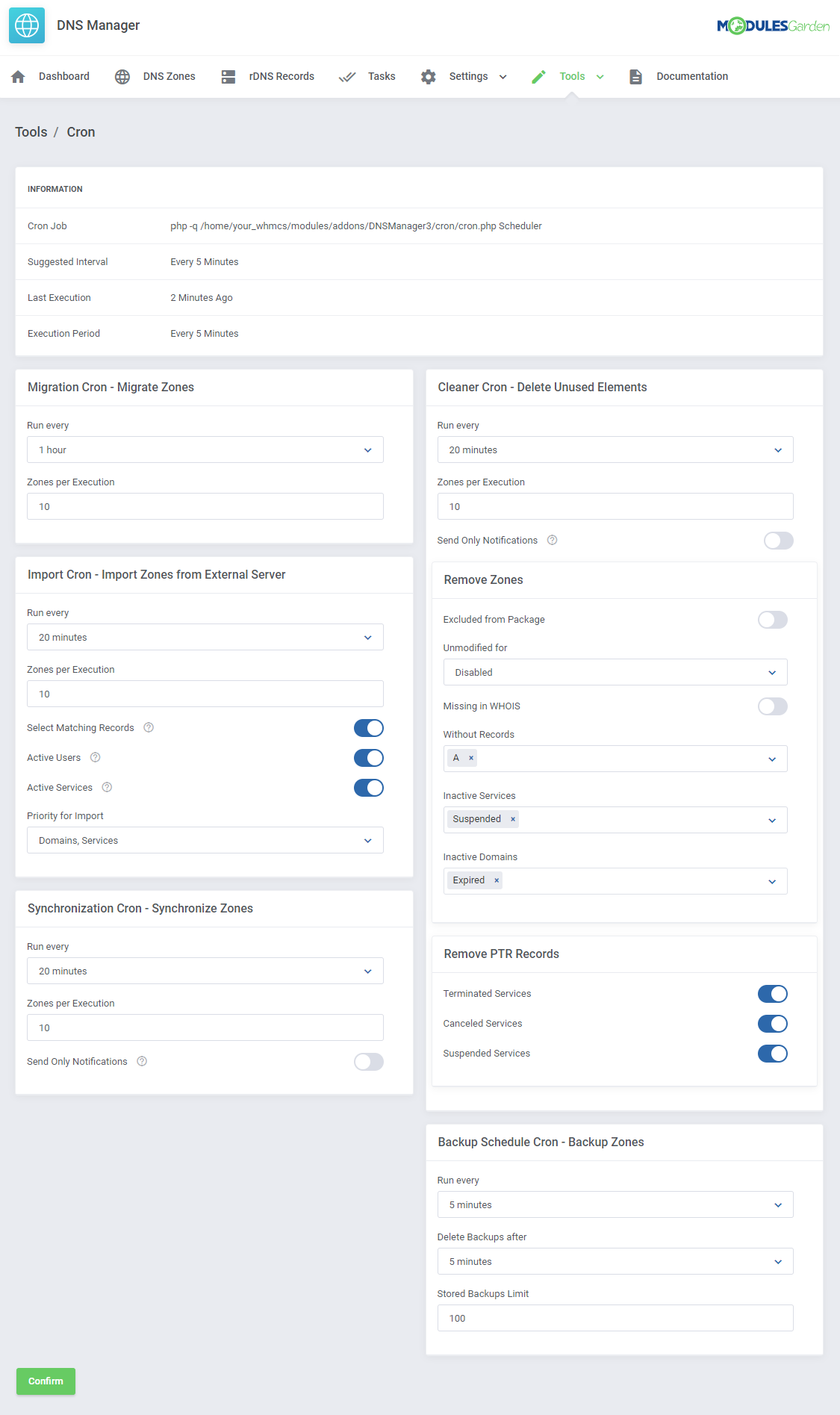This screenshot has height=1415, width=840.
Task: Click the Documentation file icon
Action: 635,77
